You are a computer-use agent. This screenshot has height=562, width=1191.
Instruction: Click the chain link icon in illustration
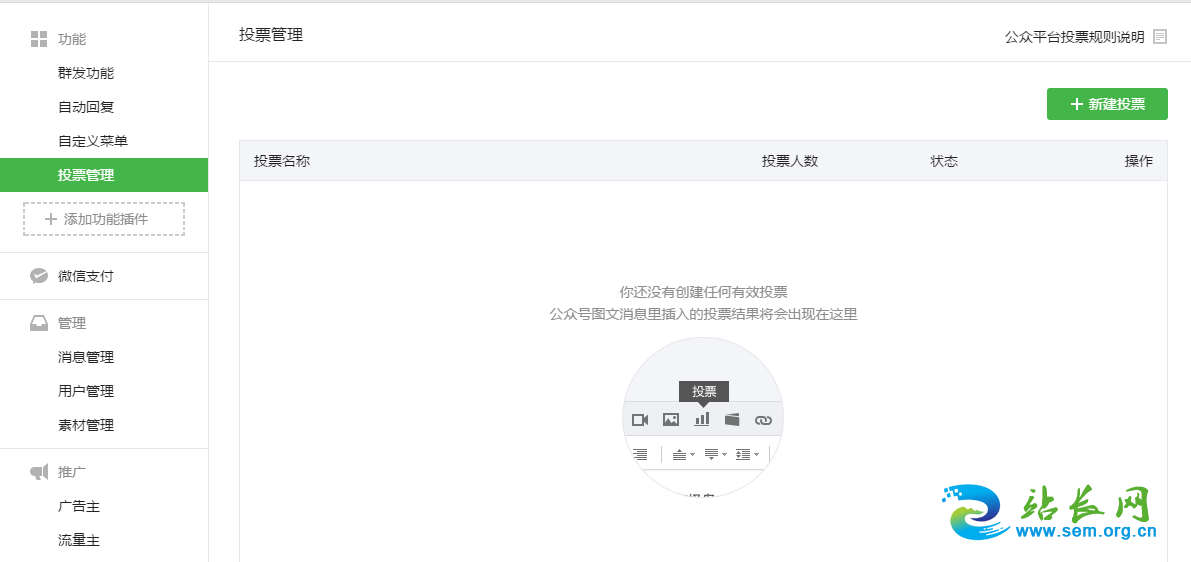tap(763, 420)
